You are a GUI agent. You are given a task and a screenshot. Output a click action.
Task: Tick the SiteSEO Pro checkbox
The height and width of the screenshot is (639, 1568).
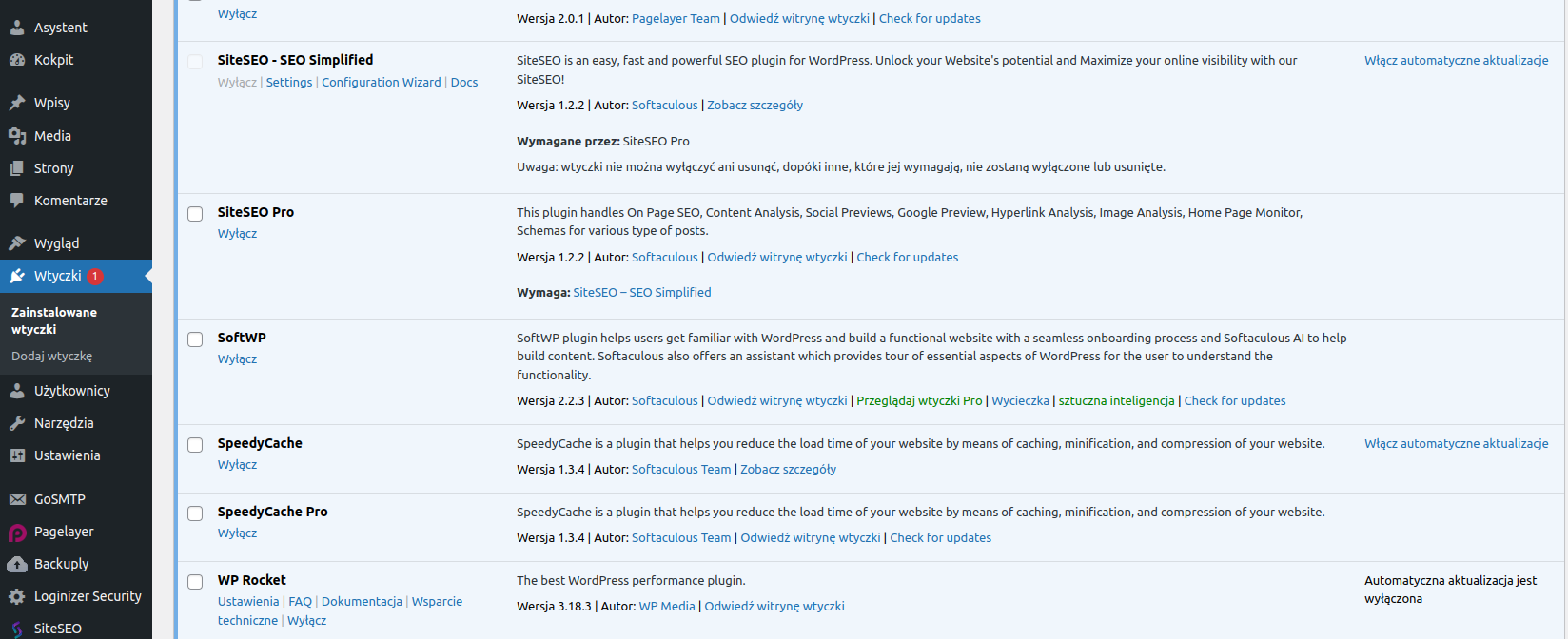(x=195, y=214)
